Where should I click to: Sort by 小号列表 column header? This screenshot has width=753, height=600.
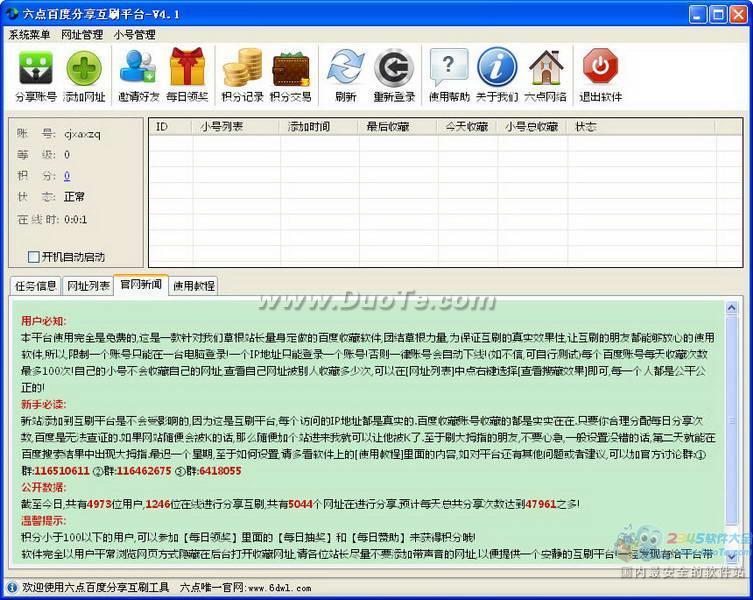tap(236, 127)
